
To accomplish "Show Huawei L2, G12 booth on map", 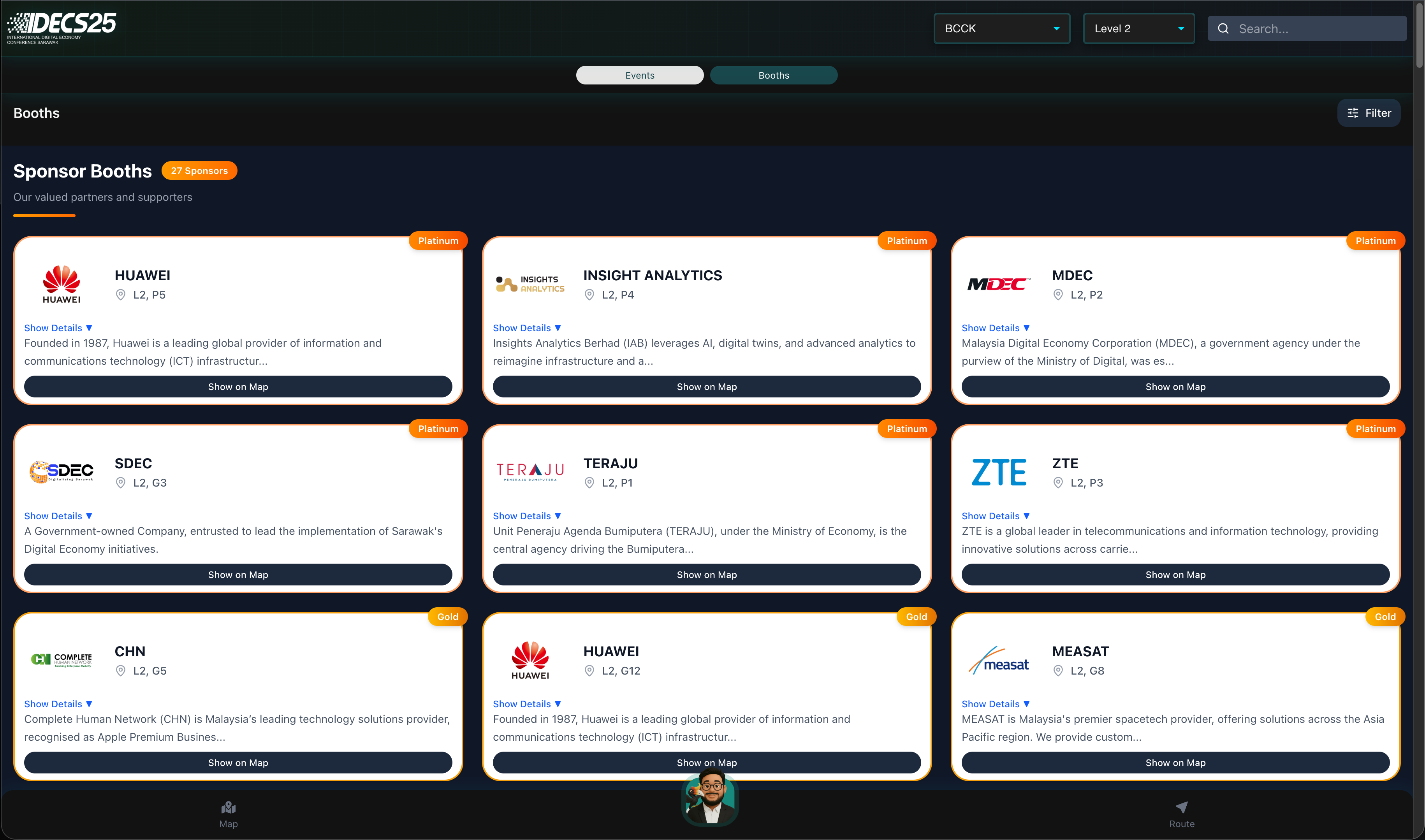I will point(707,763).
